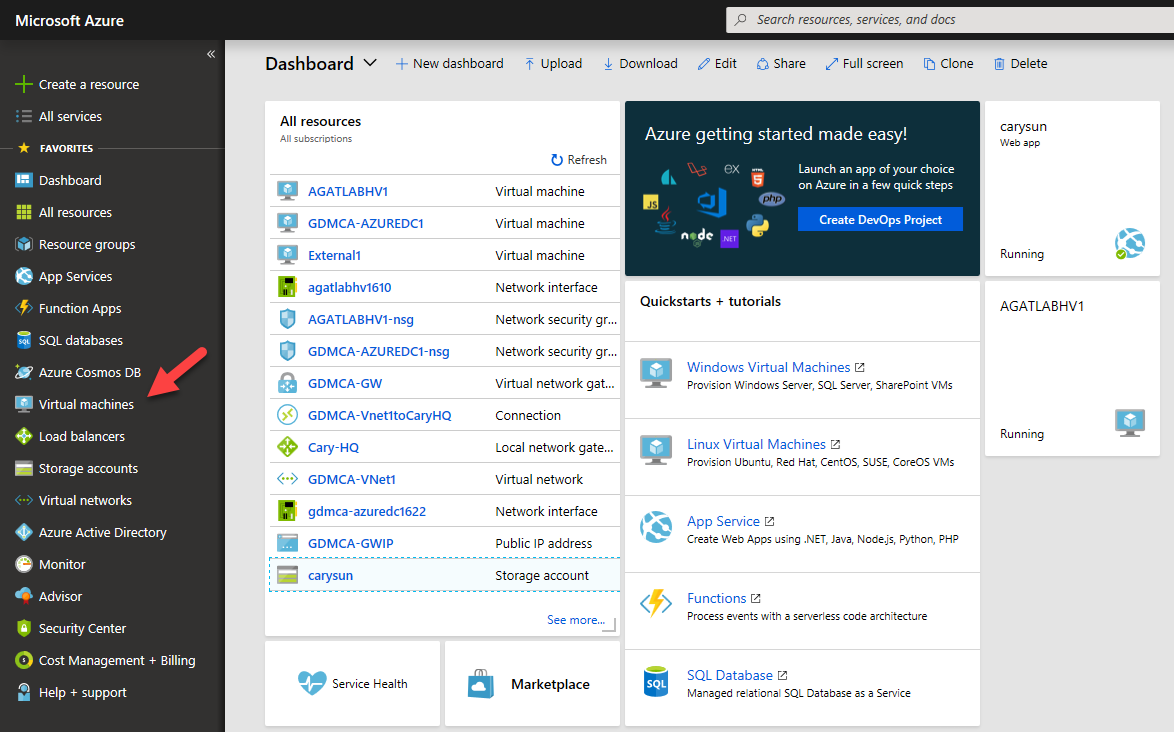1174x732 pixels.
Task: Click the SQL databases icon in sidebar
Action: pyautogui.click(x=24, y=340)
